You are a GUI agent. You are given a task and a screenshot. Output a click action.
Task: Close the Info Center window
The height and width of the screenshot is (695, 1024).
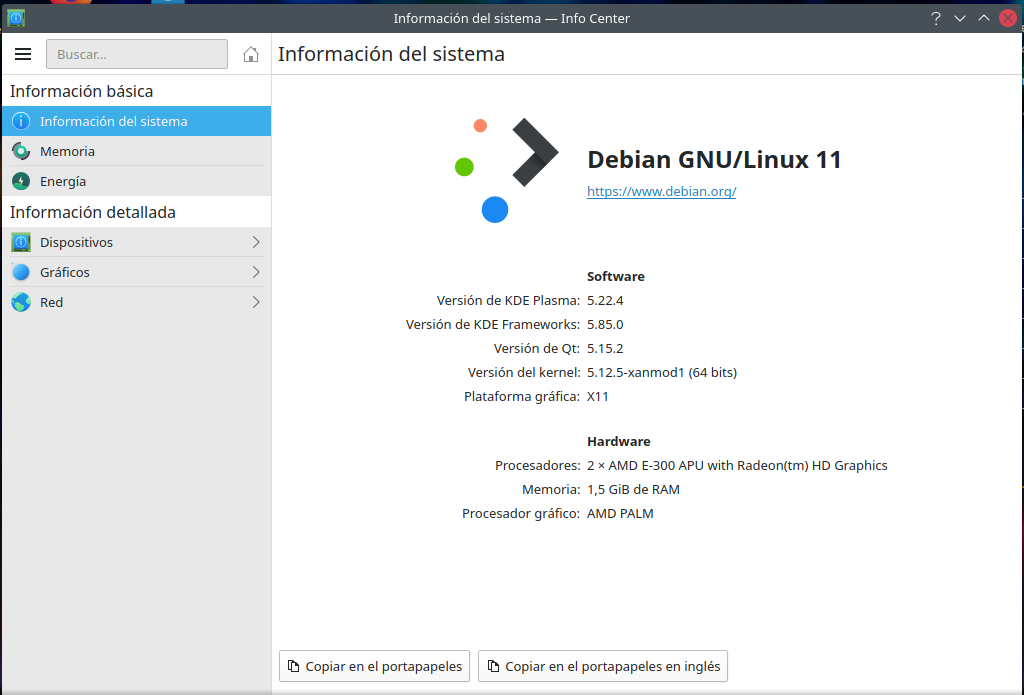click(1008, 18)
